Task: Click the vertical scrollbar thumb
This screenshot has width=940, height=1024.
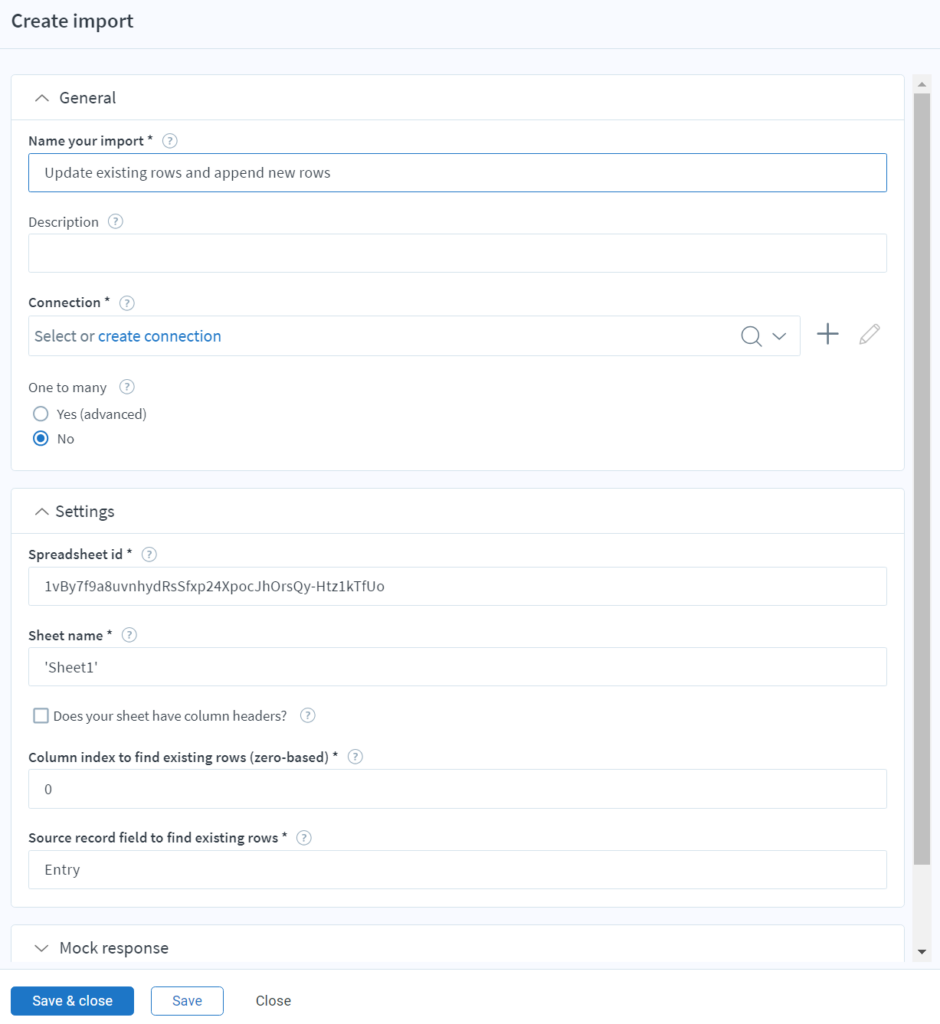Action: [922, 479]
